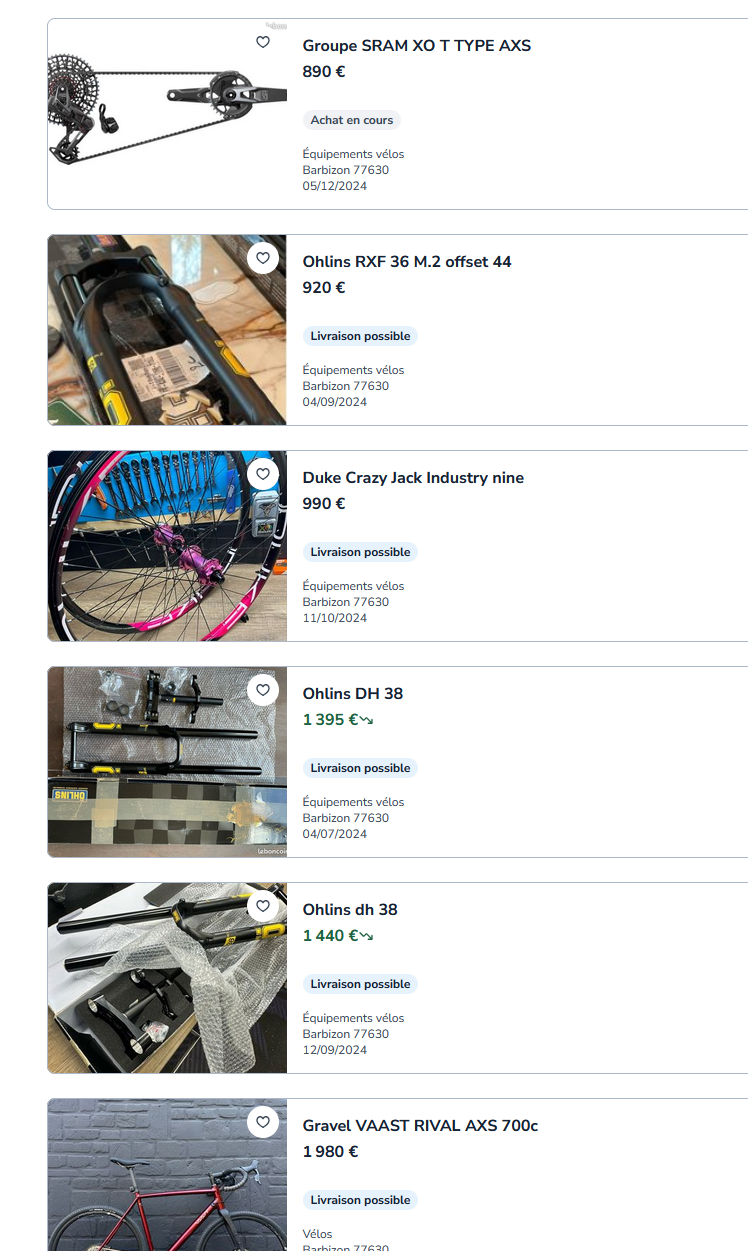Toggle heart on Ohlins RXF 36 M.2 listing
Screen dimensions: 748x1251
(x=263, y=258)
